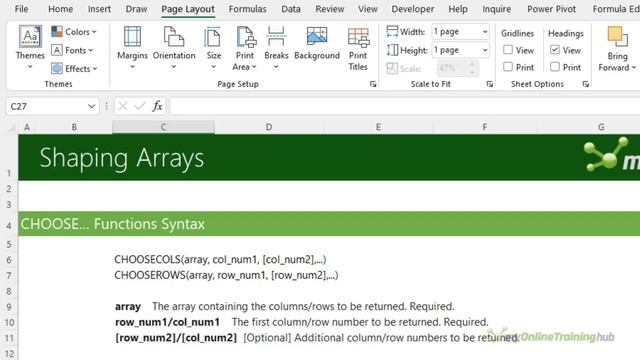Viewport: 640px width, 360px height.
Task: Select the CHOOSECOLS syntax text cell
Action: tap(220, 260)
